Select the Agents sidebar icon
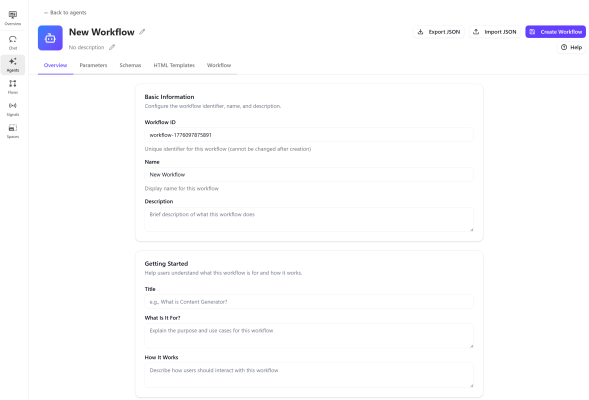 (13, 65)
